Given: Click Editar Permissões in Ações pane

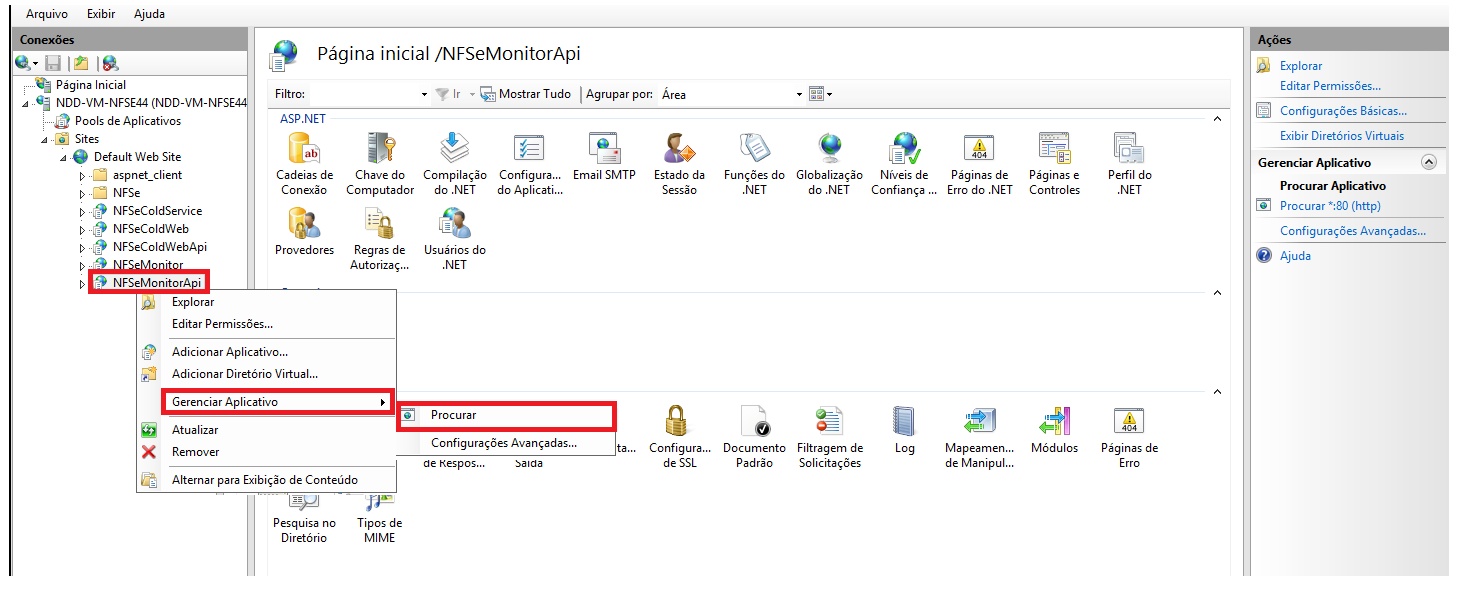Looking at the screenshot, I should coord(1330,86).
